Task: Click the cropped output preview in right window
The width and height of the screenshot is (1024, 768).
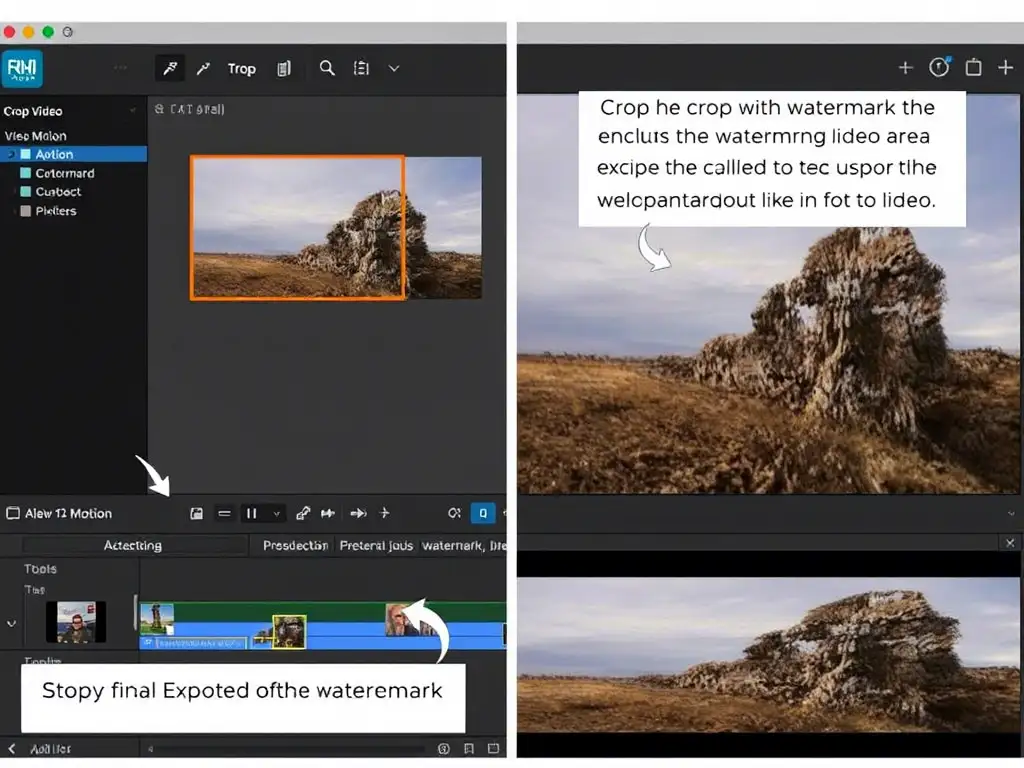Action: click(768, 655)
